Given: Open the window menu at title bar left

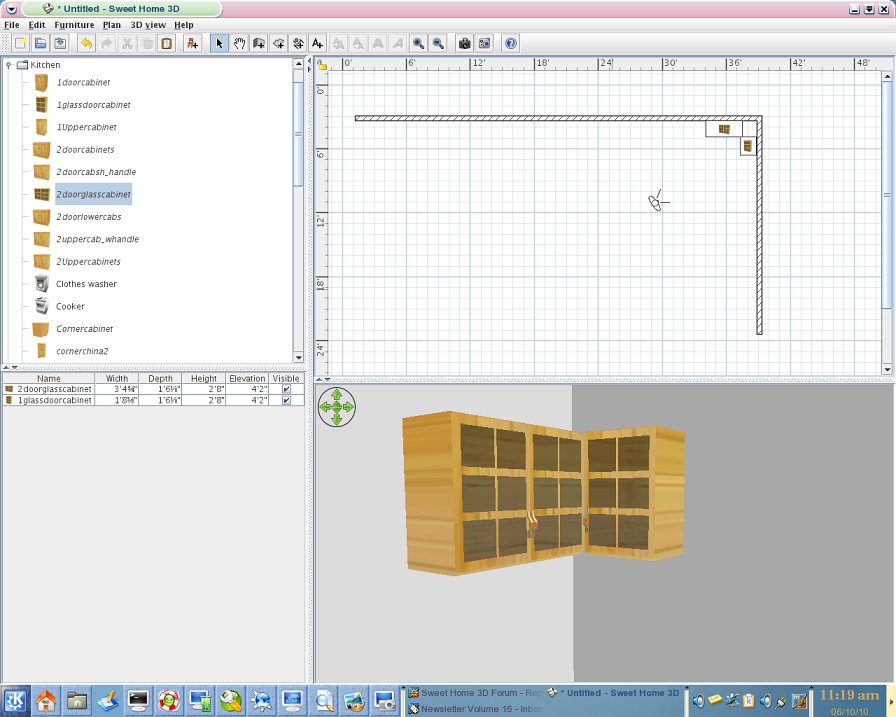Looking at the screenshot, I should point(10,8).
